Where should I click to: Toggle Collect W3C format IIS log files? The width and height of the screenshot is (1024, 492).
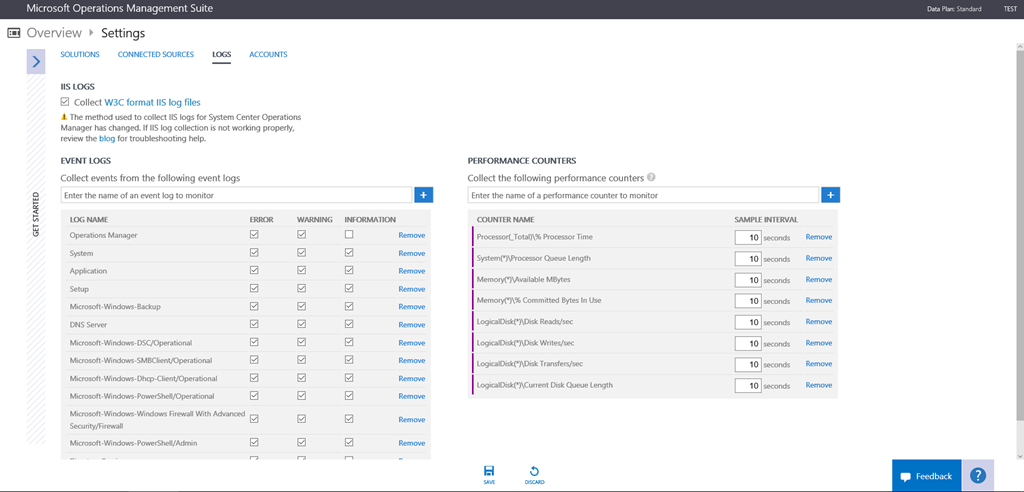(65, 102)
